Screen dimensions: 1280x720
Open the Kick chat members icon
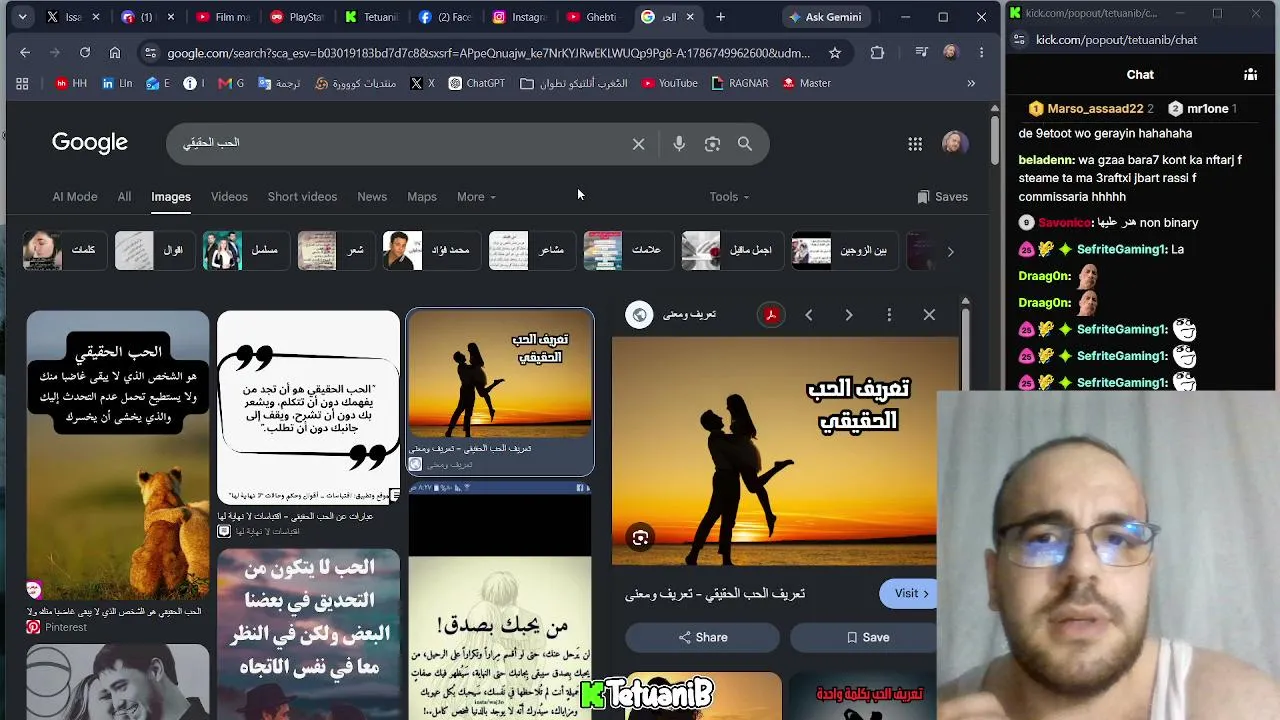click(x=1250, y=74)
